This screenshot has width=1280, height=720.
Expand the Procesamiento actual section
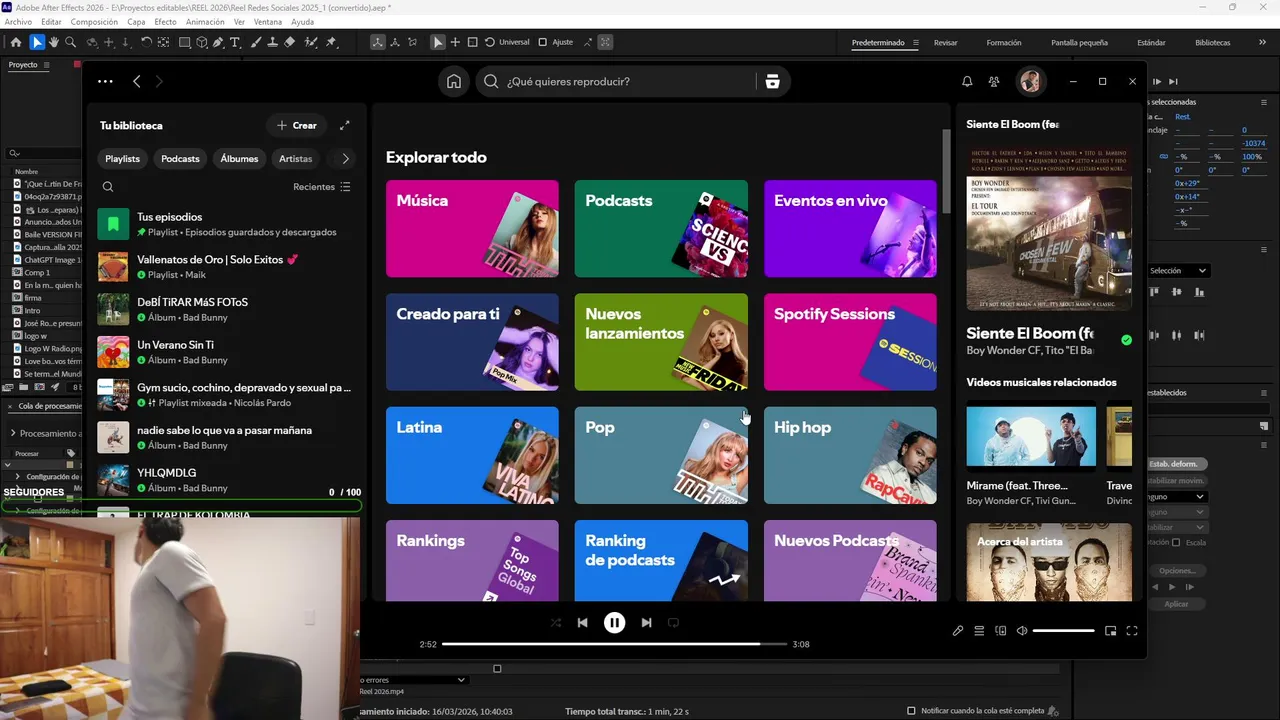[13, 433]
